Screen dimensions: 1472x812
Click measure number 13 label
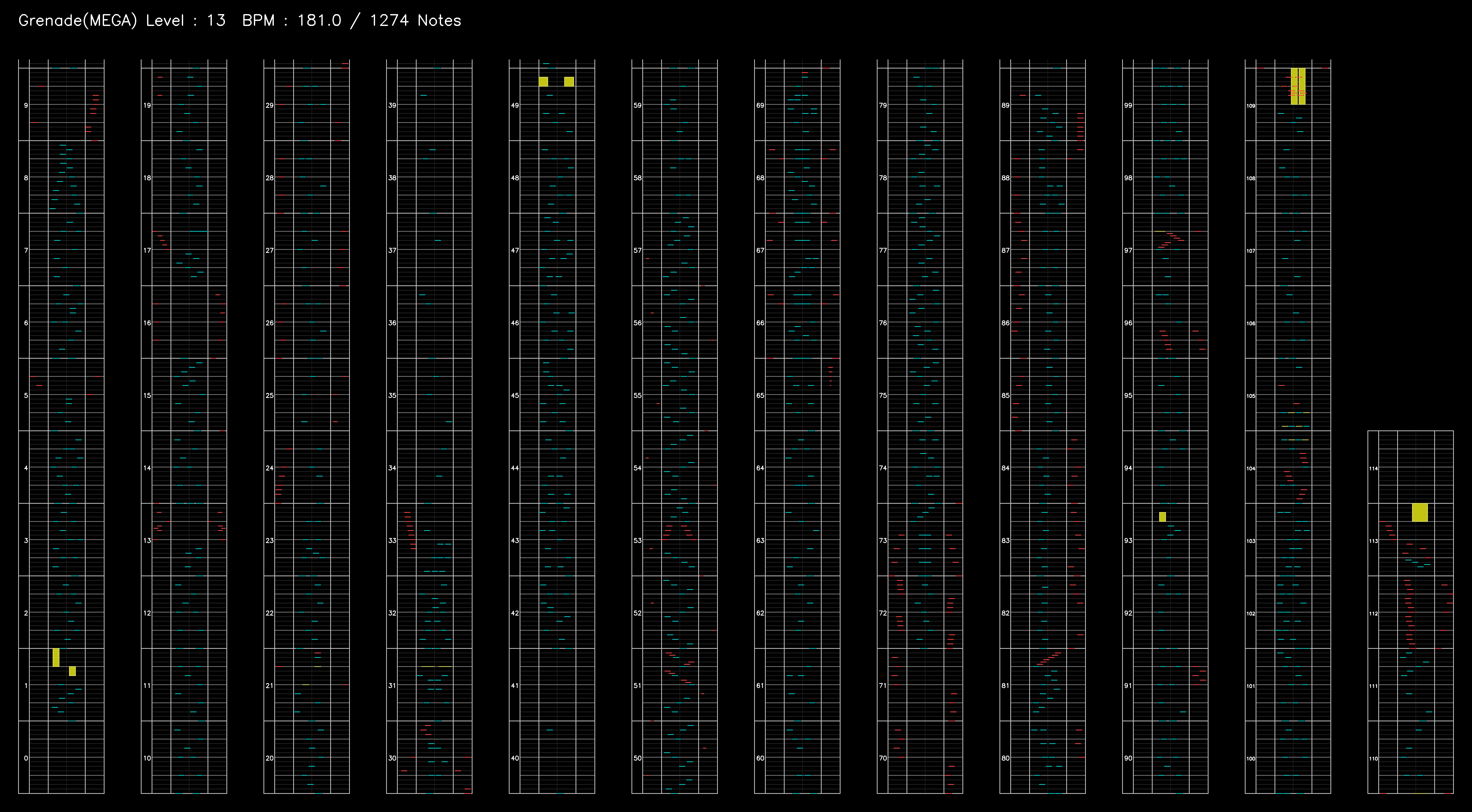[x=147, y=540]
